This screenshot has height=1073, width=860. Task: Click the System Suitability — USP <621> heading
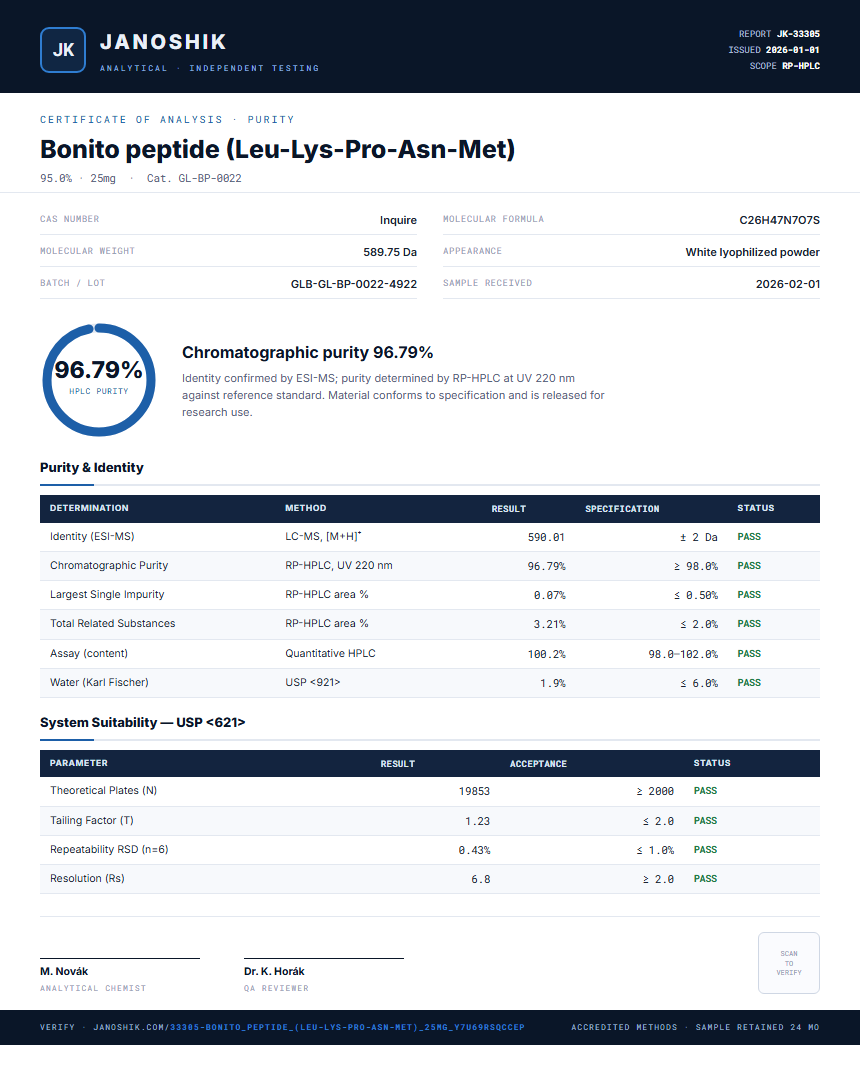click(x=142, y=723)
